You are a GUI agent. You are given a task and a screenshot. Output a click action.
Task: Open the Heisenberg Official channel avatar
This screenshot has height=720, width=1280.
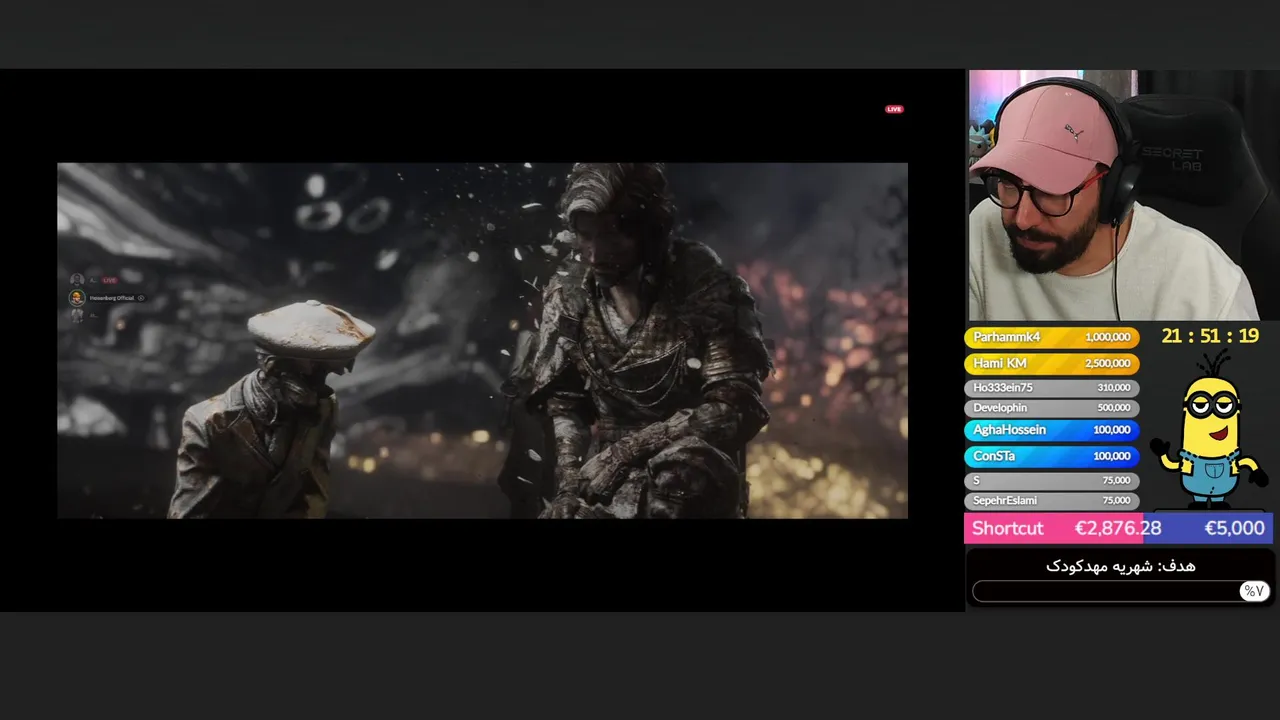coord(77,298)
